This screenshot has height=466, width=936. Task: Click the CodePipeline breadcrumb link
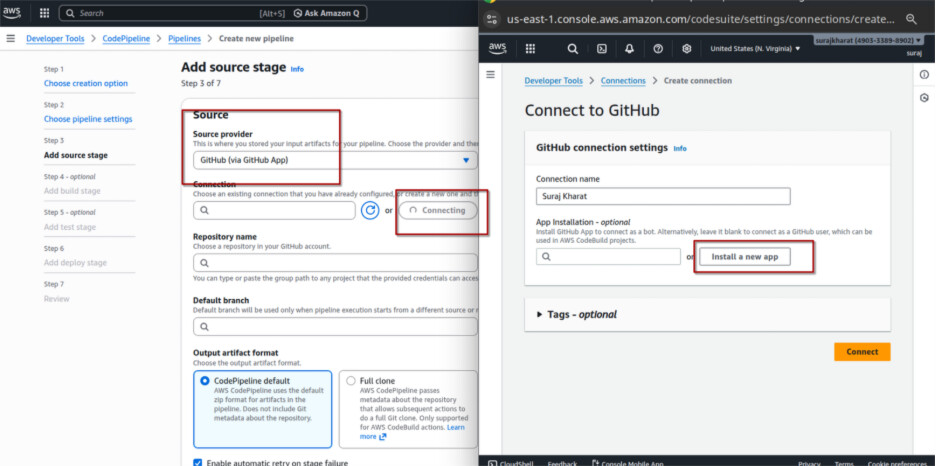click(126, 39)
